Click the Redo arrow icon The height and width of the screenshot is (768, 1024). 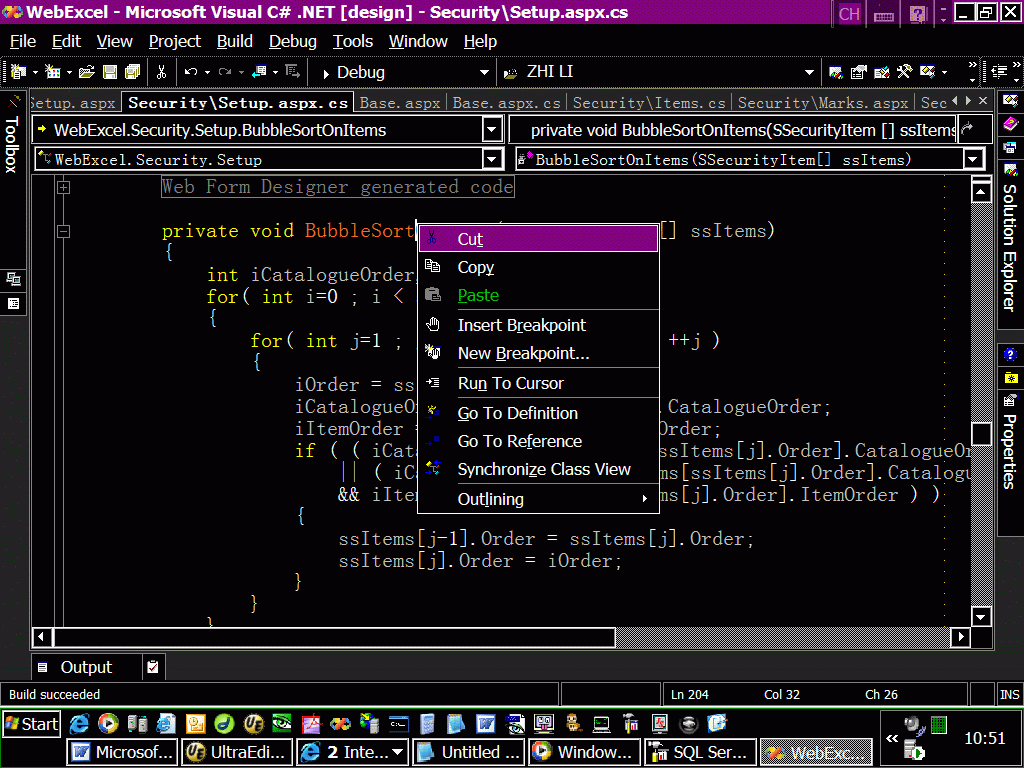coord(225,72)
